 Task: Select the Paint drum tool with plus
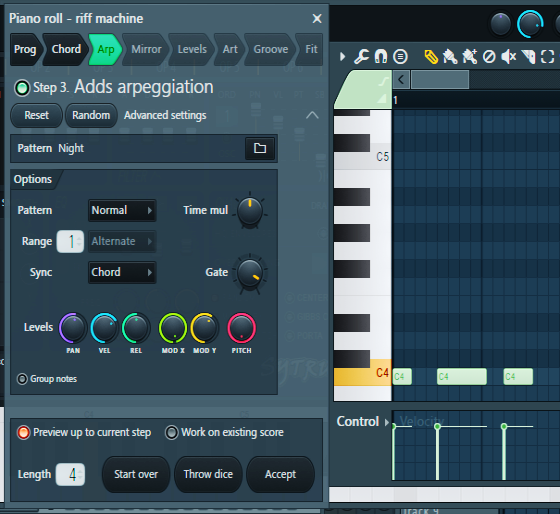point(470,57)
